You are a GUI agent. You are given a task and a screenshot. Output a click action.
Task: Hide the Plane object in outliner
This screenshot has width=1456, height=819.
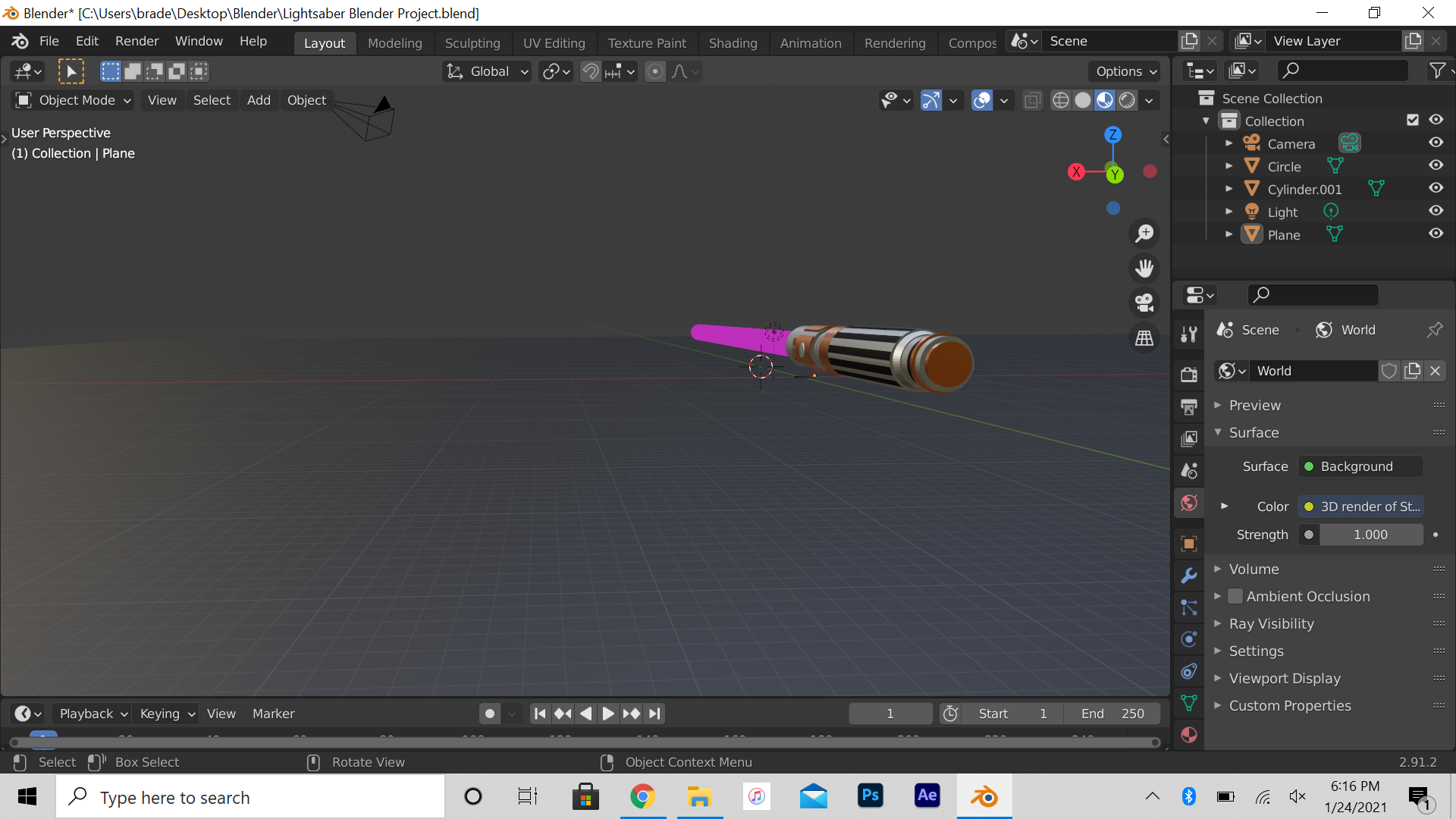click(1436, 234)
